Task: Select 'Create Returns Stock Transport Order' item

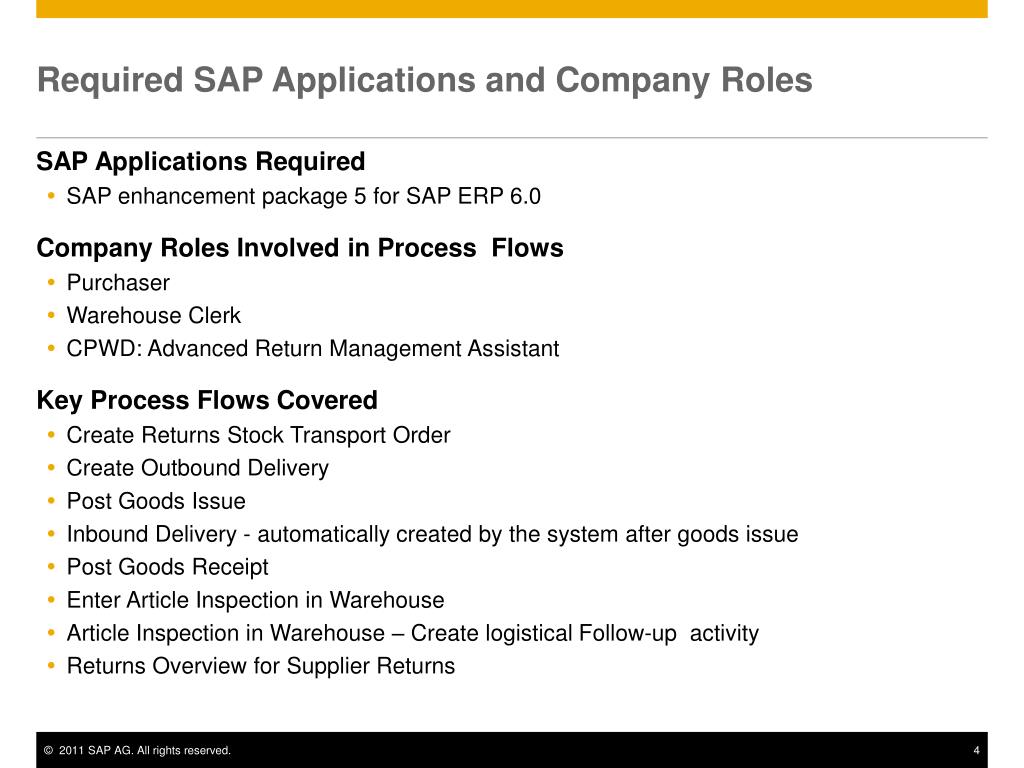Action: [x=259, y=436]
